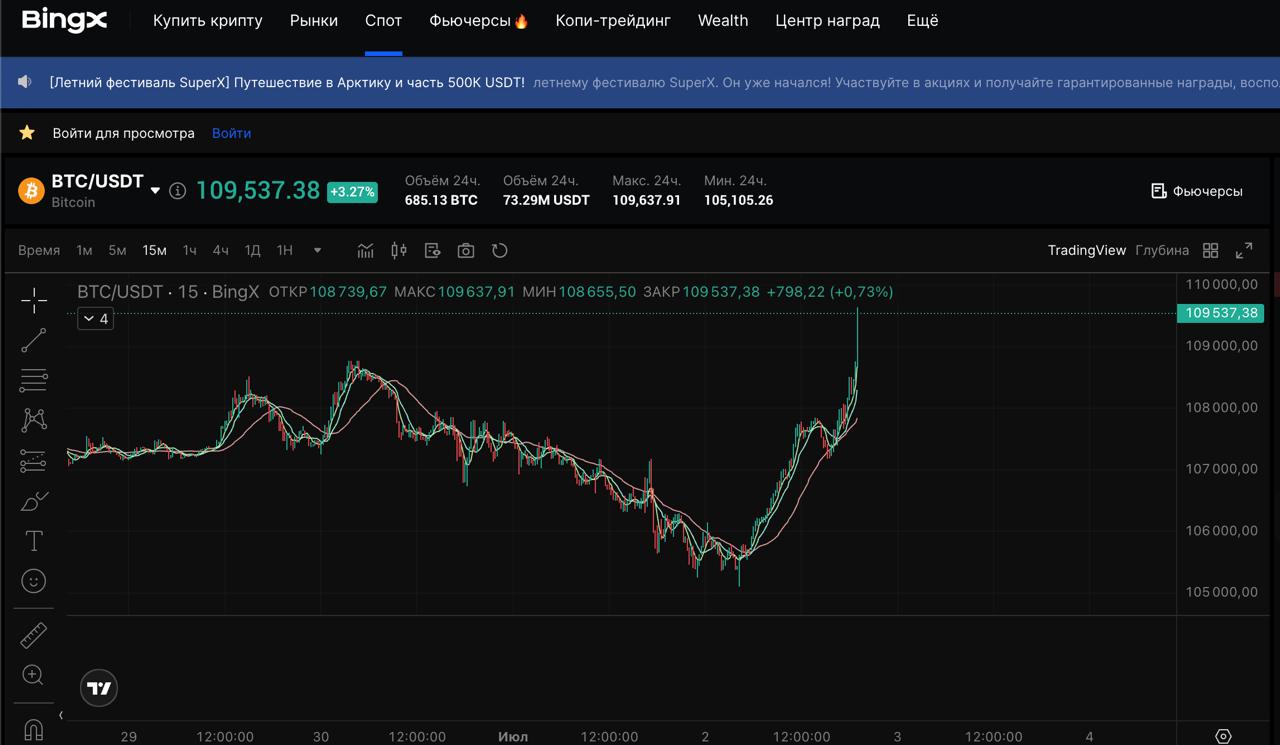Expand the collapsed indicators legend showing 4
Screen dimensions: 1280x745
[x=95, y=319]
